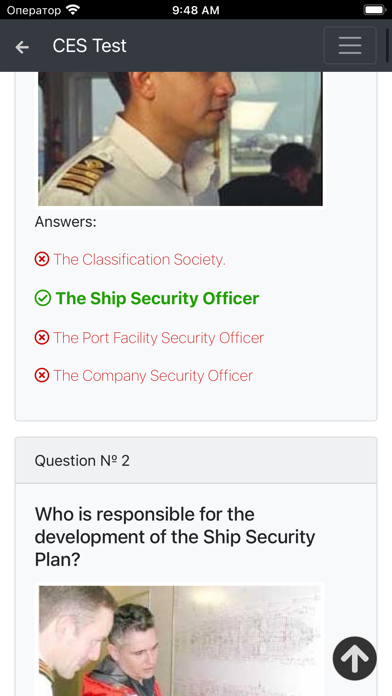Viewport: 392px width, 696px height.
Task: Click the Answers: label
Action: pyautogui.click(x=66, y=221)
